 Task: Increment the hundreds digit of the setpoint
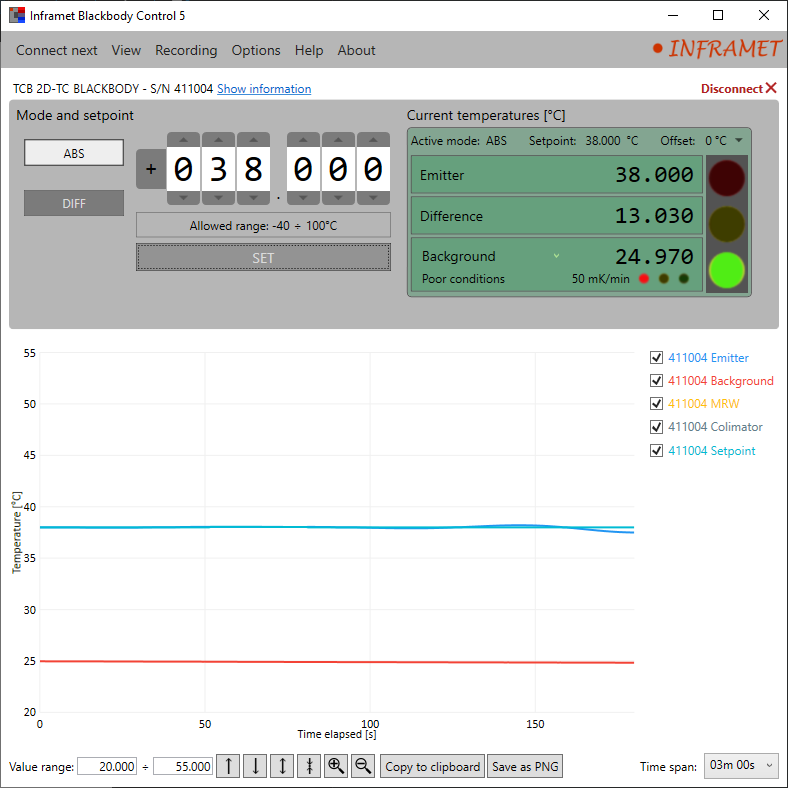[183, 140]
